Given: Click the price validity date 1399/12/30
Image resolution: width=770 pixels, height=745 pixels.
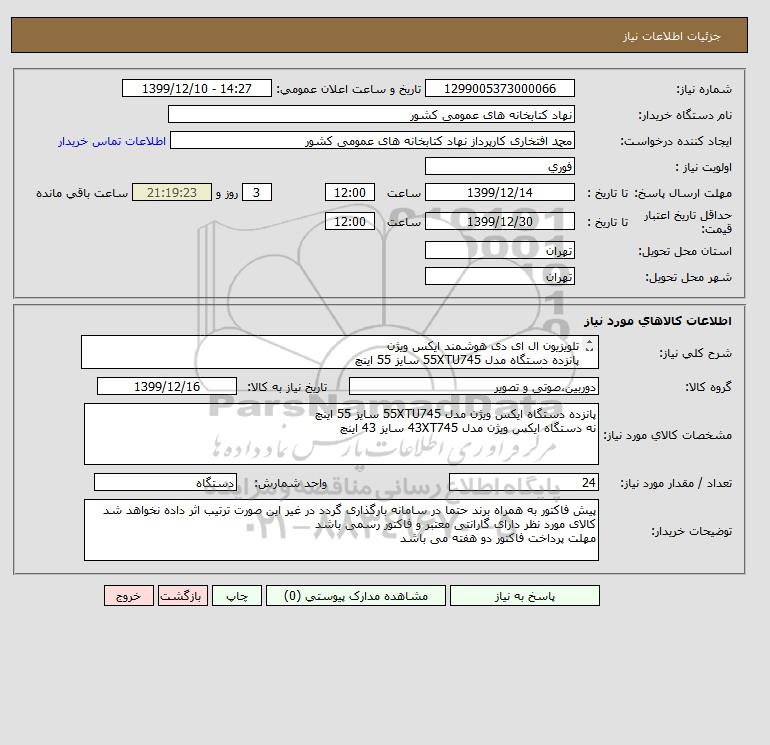Looking at the screenshot, I should pos(499,221).
